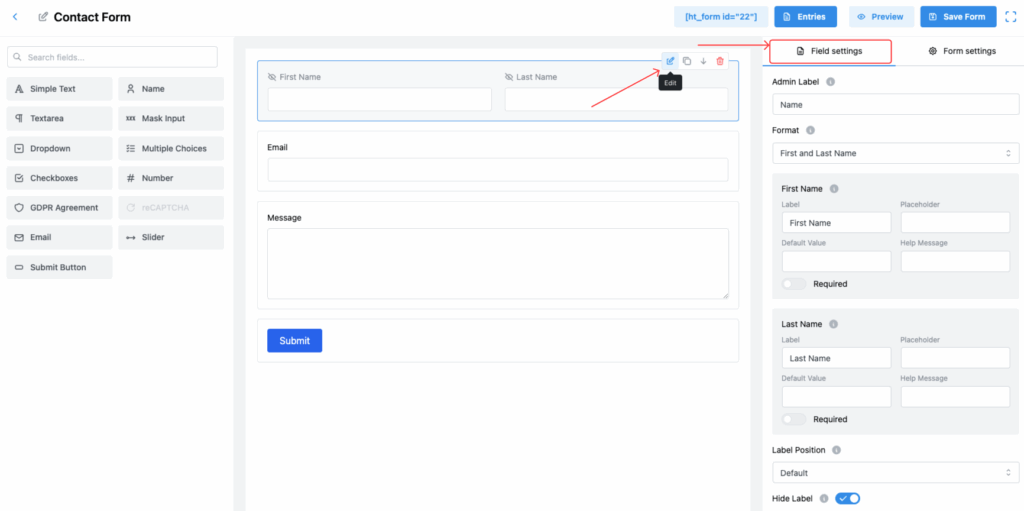Viewport: 1024px width, 511px height.
Task: Click the disabled reCAPTCHA field button
Action: pos(171,208)
